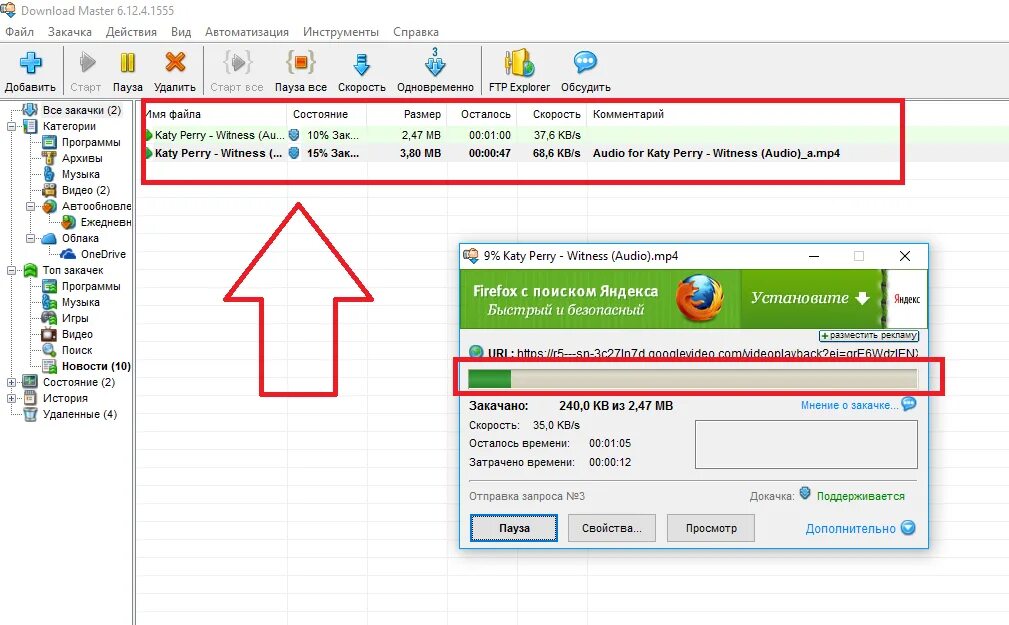Image resolution: width=1009 pixels, height=625 pixels.
Task: Expand Дополнительно in download dialog
Action: 860,528
